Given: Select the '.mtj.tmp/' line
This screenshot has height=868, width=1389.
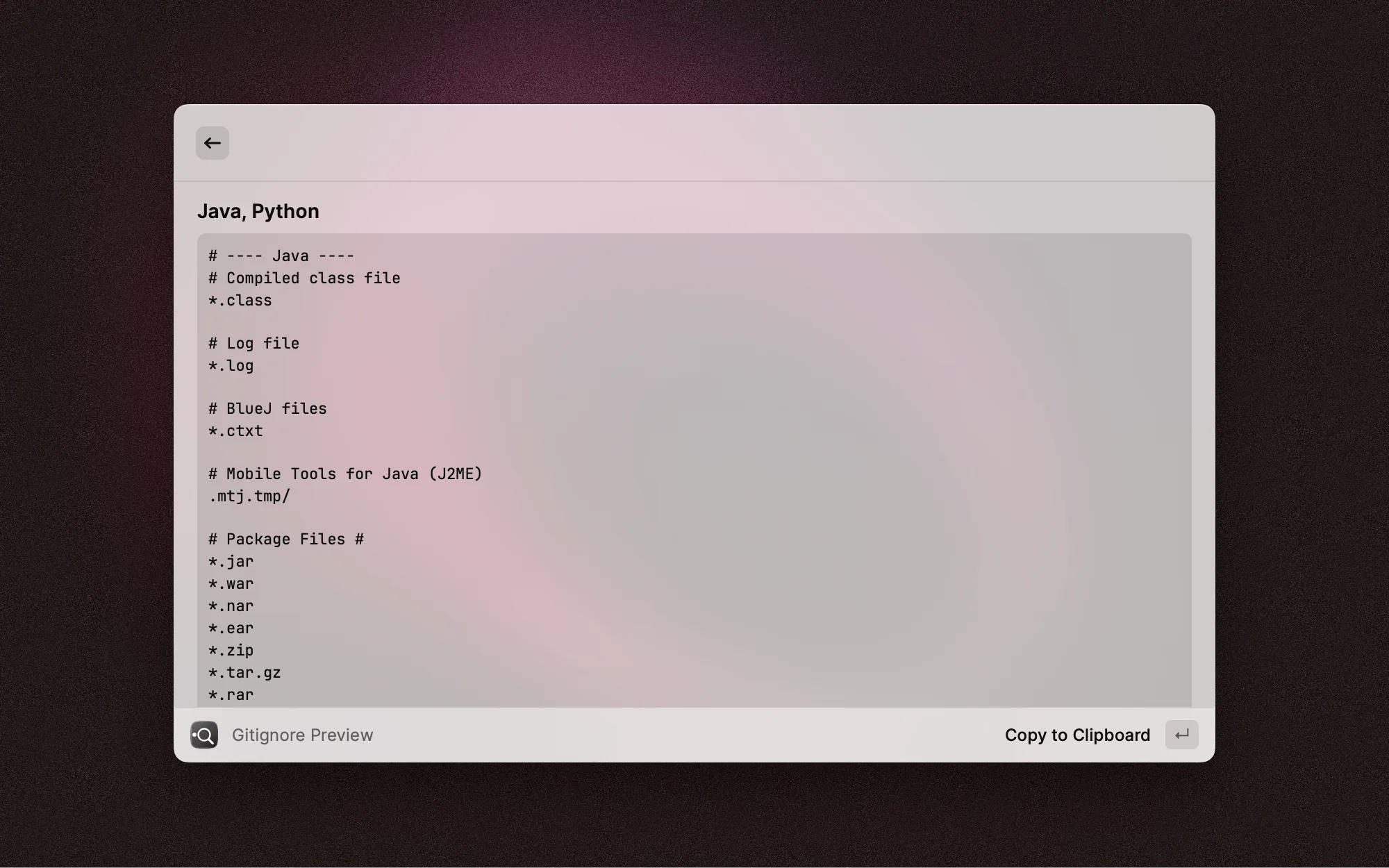Looking at the screenshot, I should tap(249, 496).
